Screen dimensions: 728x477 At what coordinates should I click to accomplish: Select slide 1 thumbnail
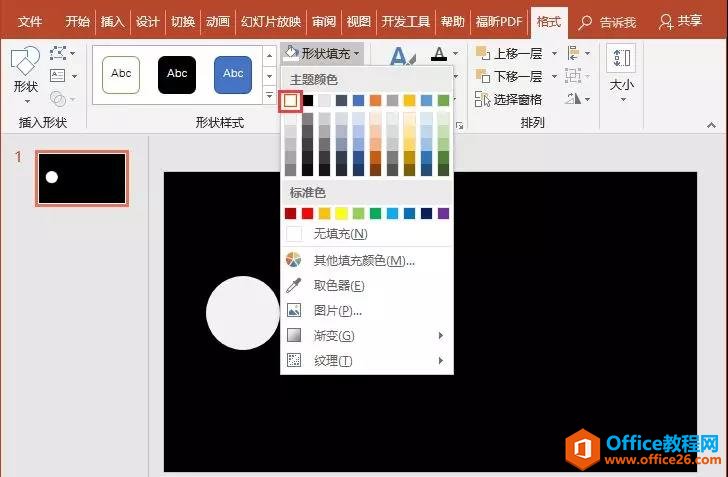(x=82, y=178)
